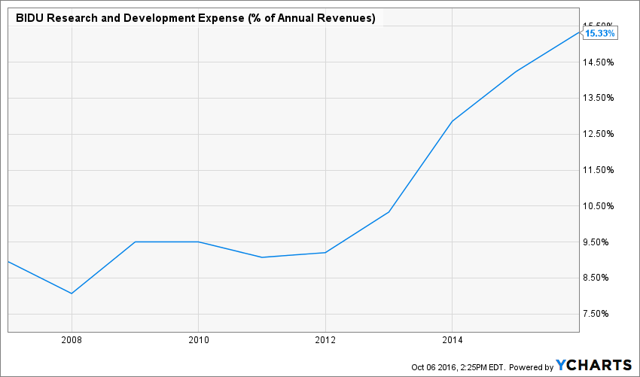Click the YCHARTS logo

594,365
